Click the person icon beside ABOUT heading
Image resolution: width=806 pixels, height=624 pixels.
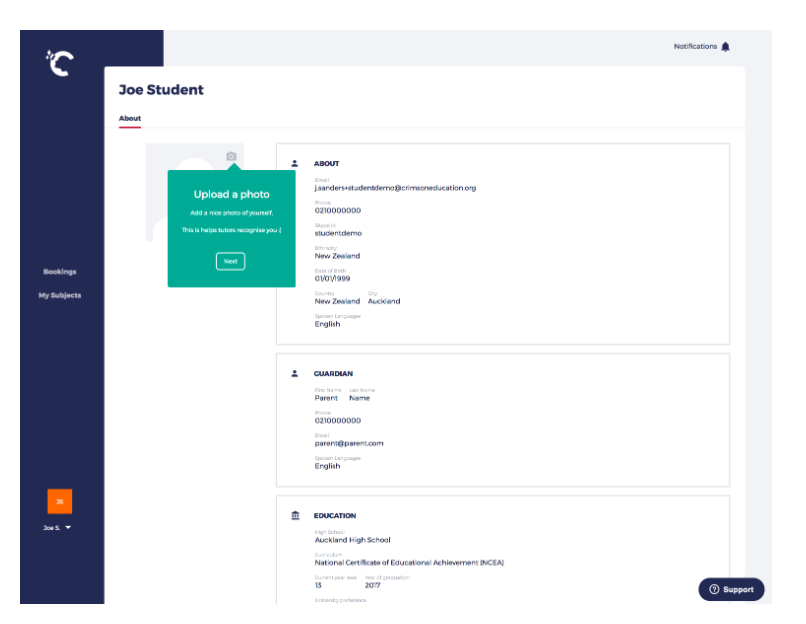coord(295,163)
